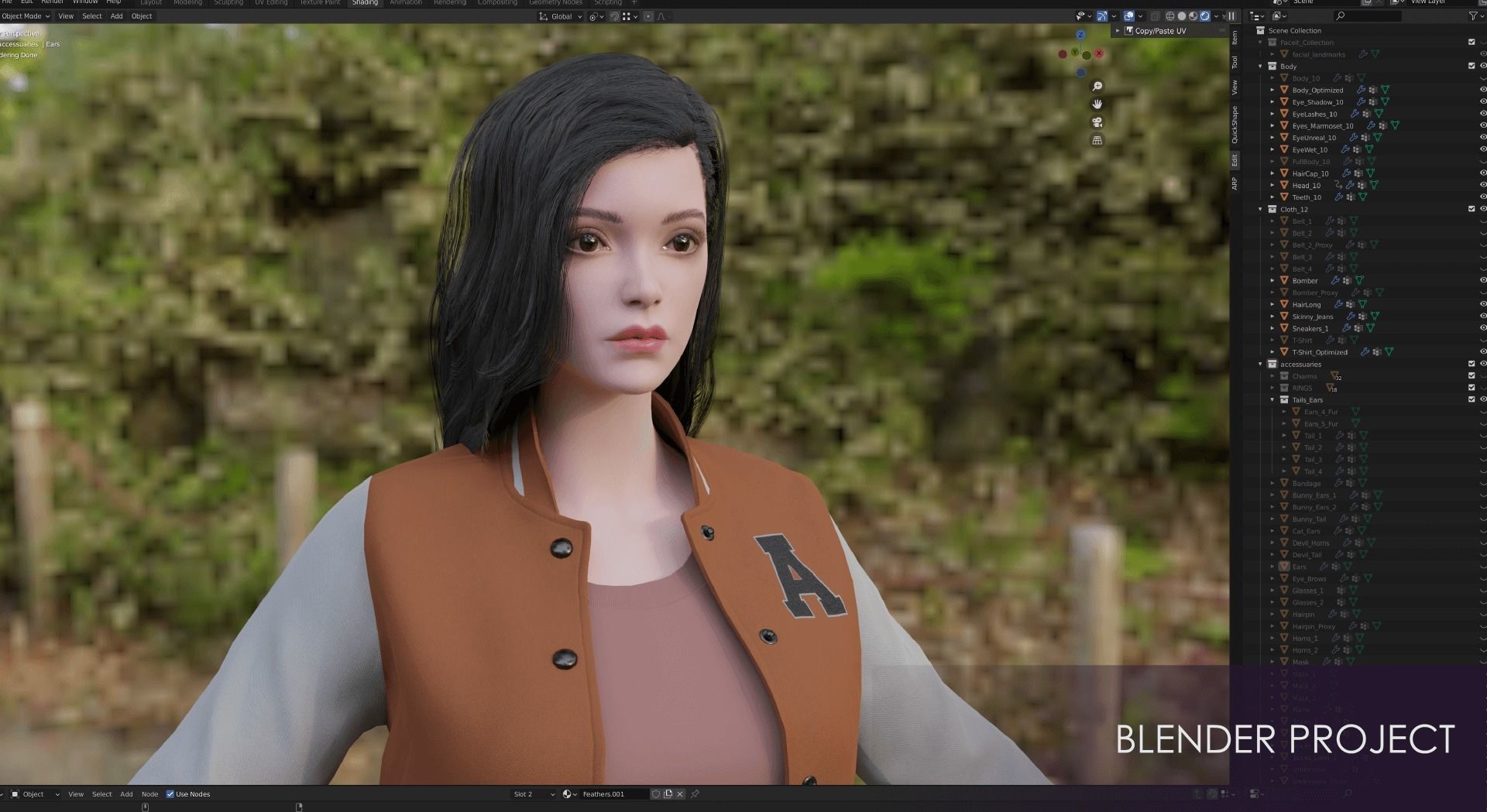This screenshot has height=812, width=1487.
Task: Open the QuickShape sidebar tab
Action: coord(1235,125)
